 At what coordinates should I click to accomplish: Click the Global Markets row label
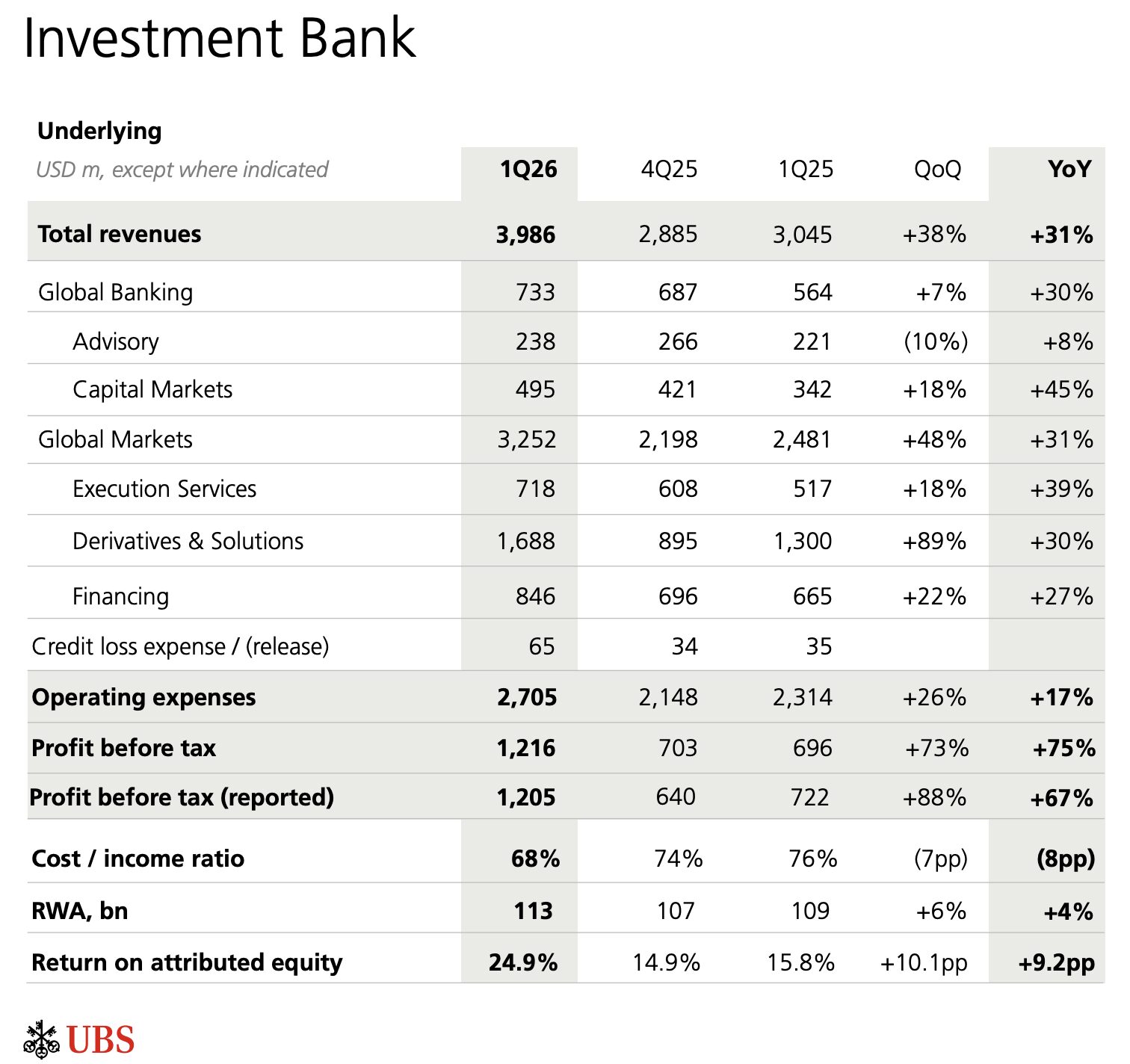116,439
